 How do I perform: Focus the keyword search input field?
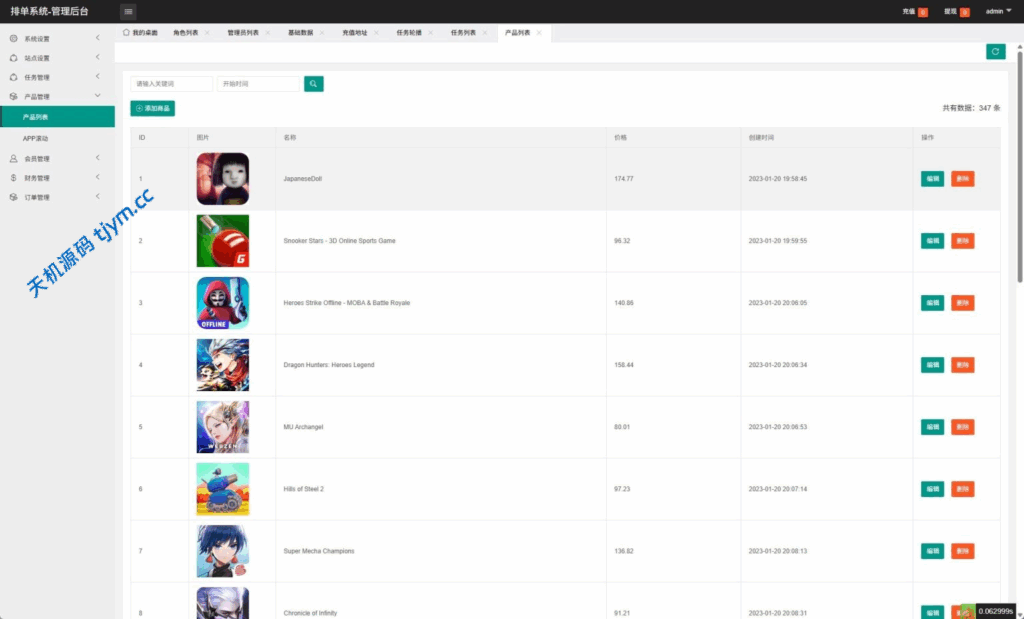point(171,84)
